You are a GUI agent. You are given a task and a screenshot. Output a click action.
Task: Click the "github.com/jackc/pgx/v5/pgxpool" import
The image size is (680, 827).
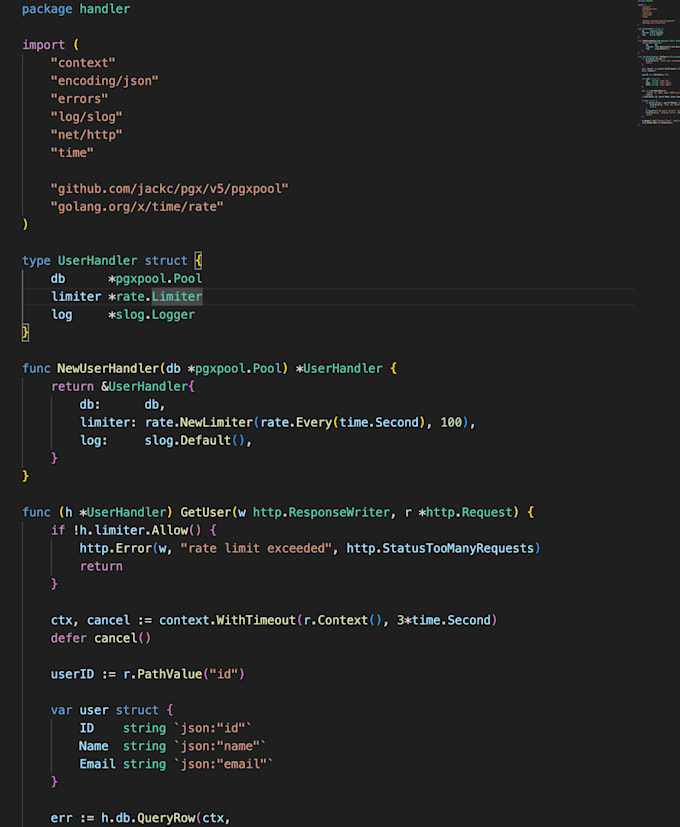[169, 189]
